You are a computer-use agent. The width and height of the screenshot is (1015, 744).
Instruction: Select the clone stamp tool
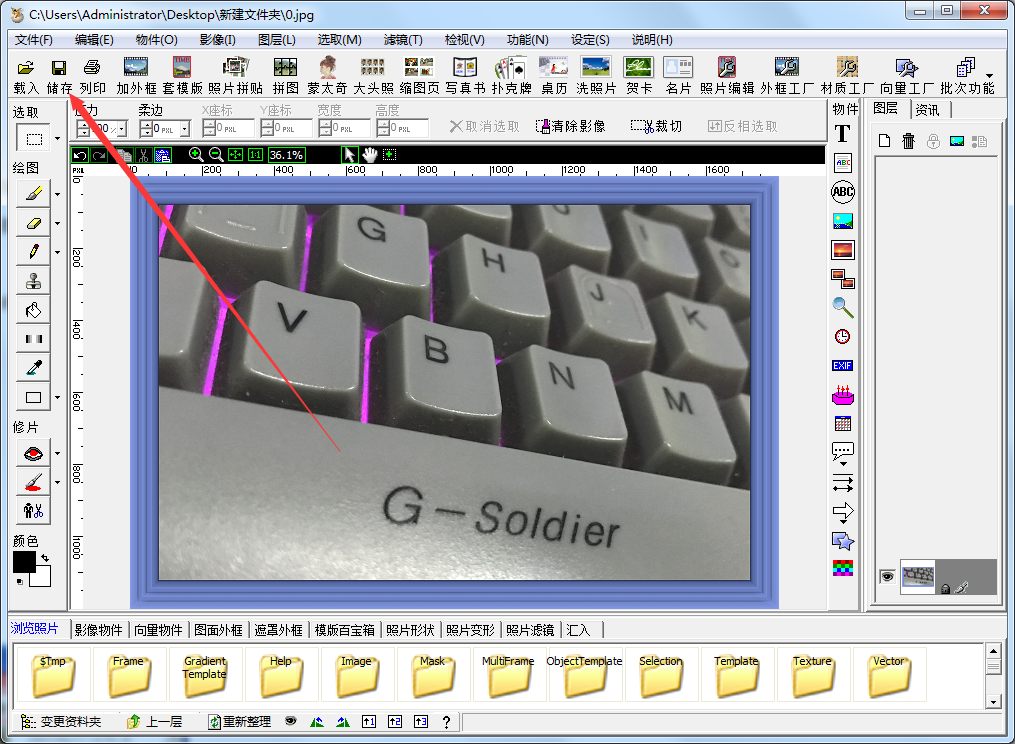tap(34, 281)
